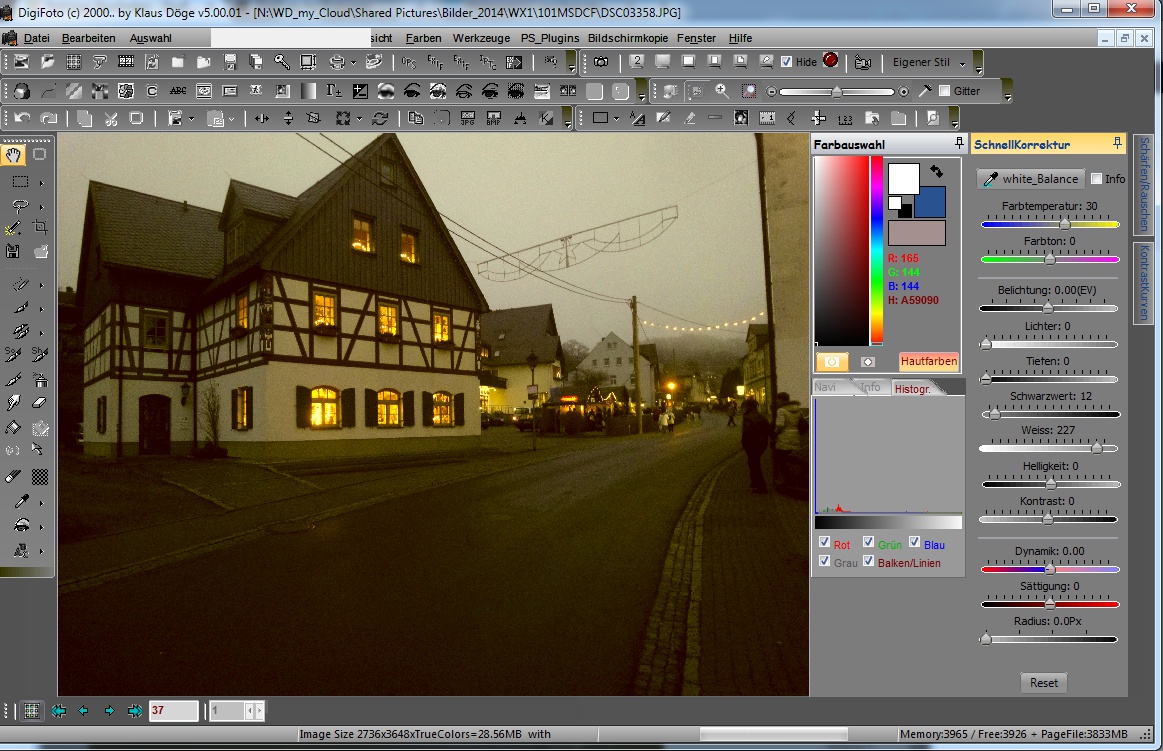The height and width of the screenshot is (751, 1163).
Task: Uncheck the Hide checkbox
Action: [786, 62]
